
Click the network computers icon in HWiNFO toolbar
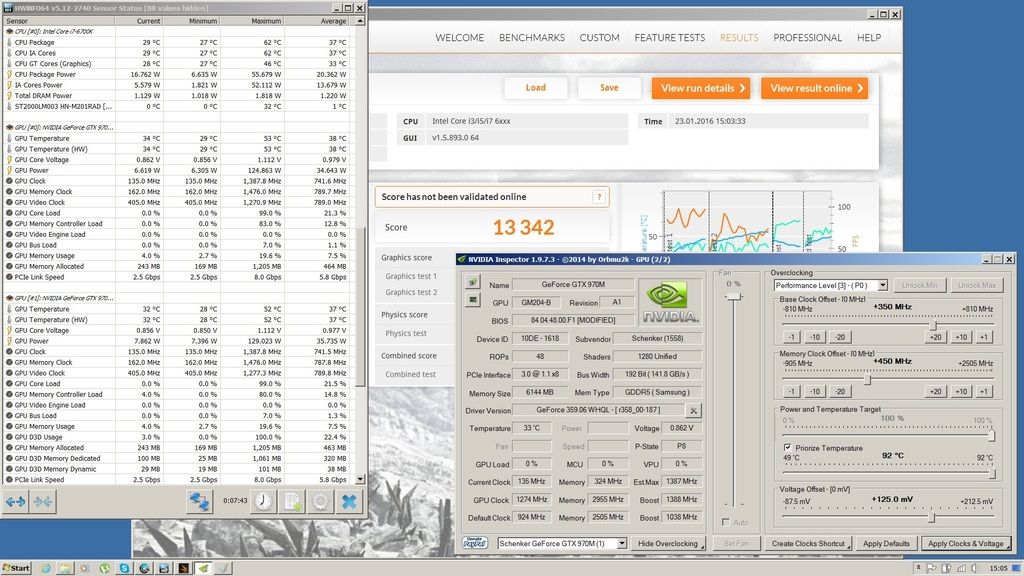click(199, 502)
